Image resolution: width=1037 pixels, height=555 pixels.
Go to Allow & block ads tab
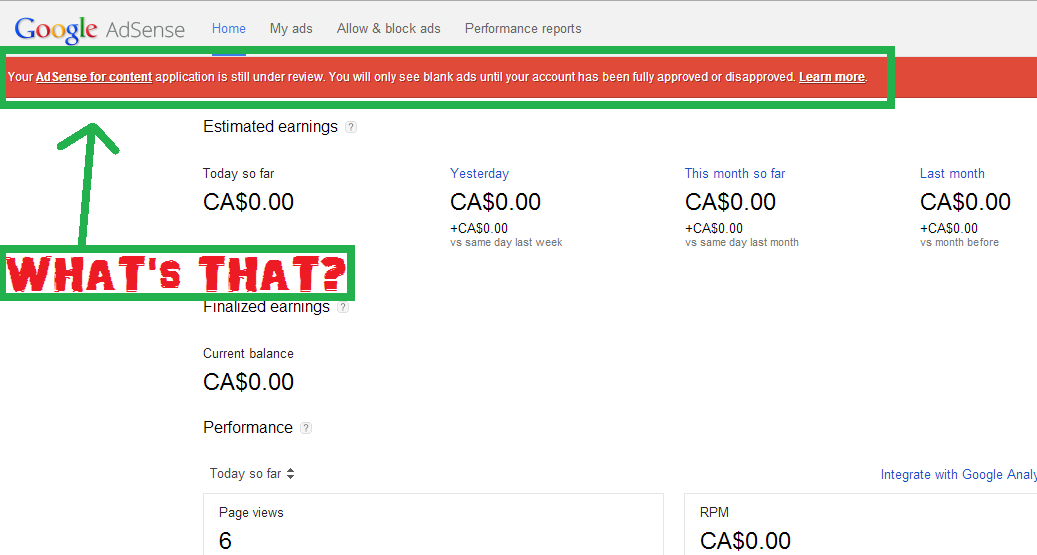click(x=388, y=29)
